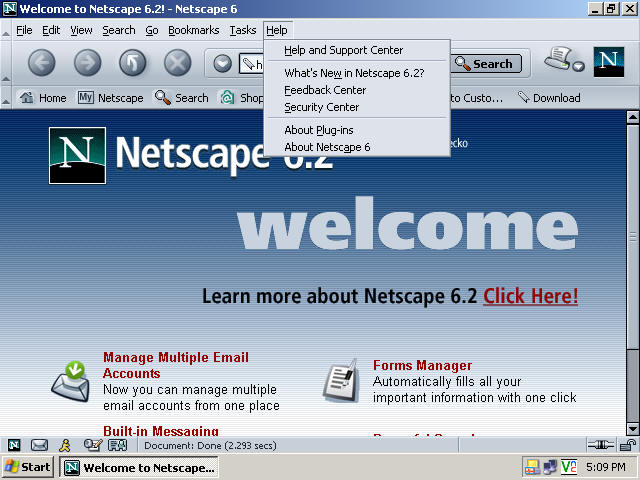Open the Go menu
Viewport: 640px width, 480px height.
[x=152, y=30]
